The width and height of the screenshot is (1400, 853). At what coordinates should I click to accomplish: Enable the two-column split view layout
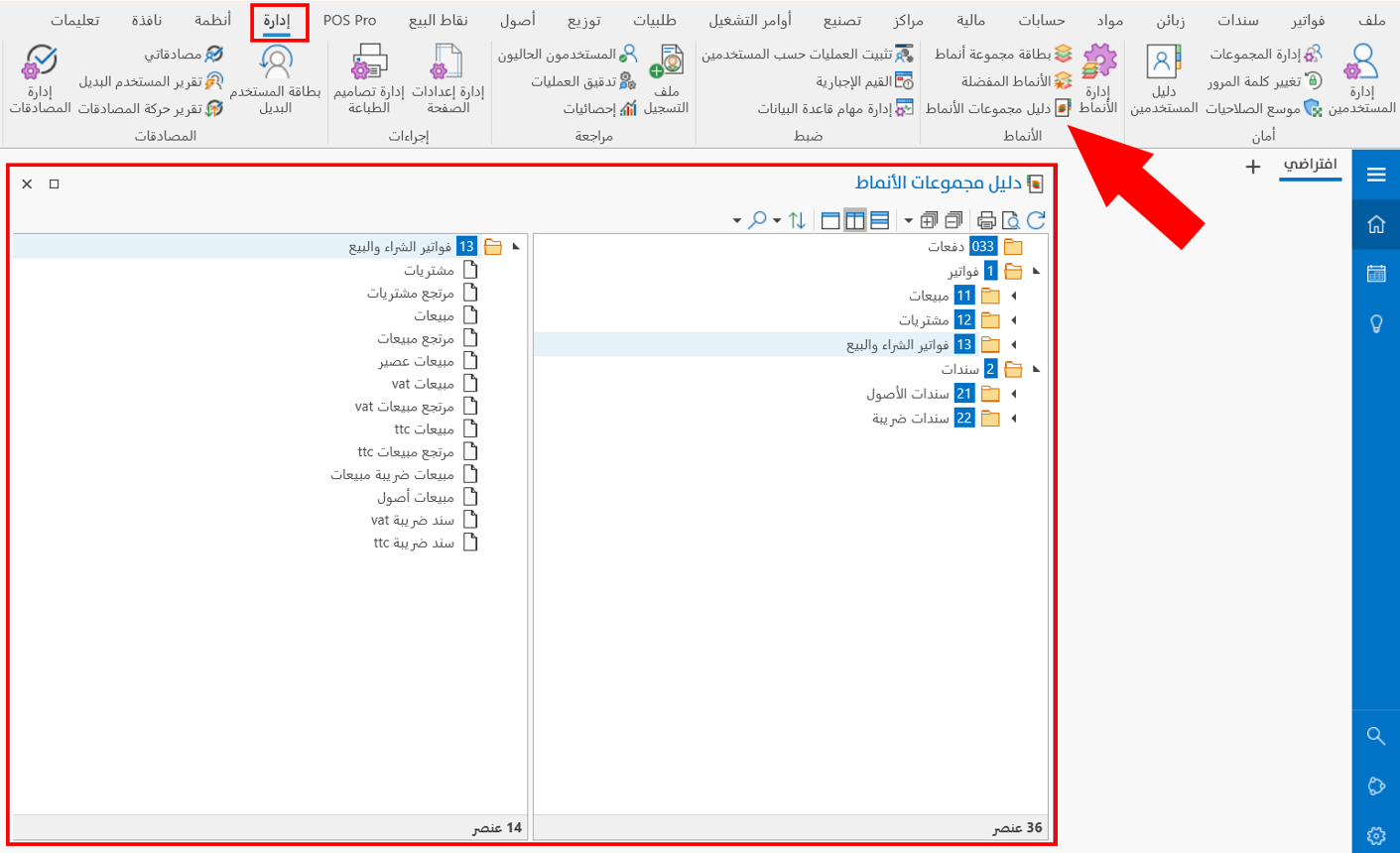[x=855, y=220]
